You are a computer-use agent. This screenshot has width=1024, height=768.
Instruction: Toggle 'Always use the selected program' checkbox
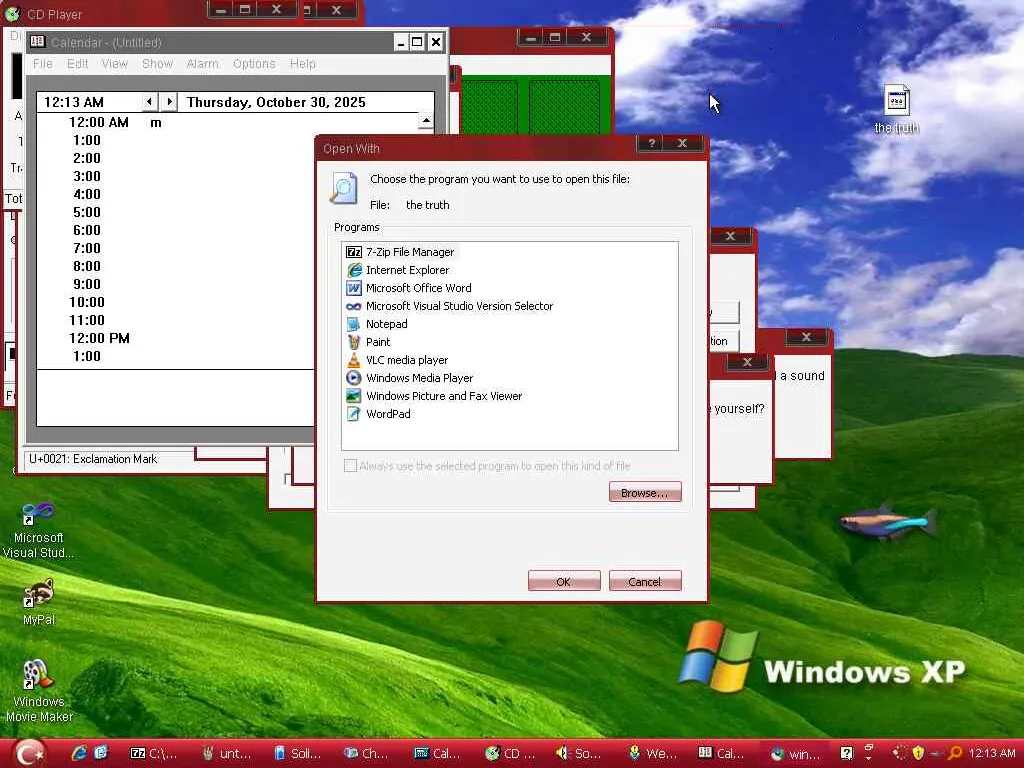(x=351, y=466)
